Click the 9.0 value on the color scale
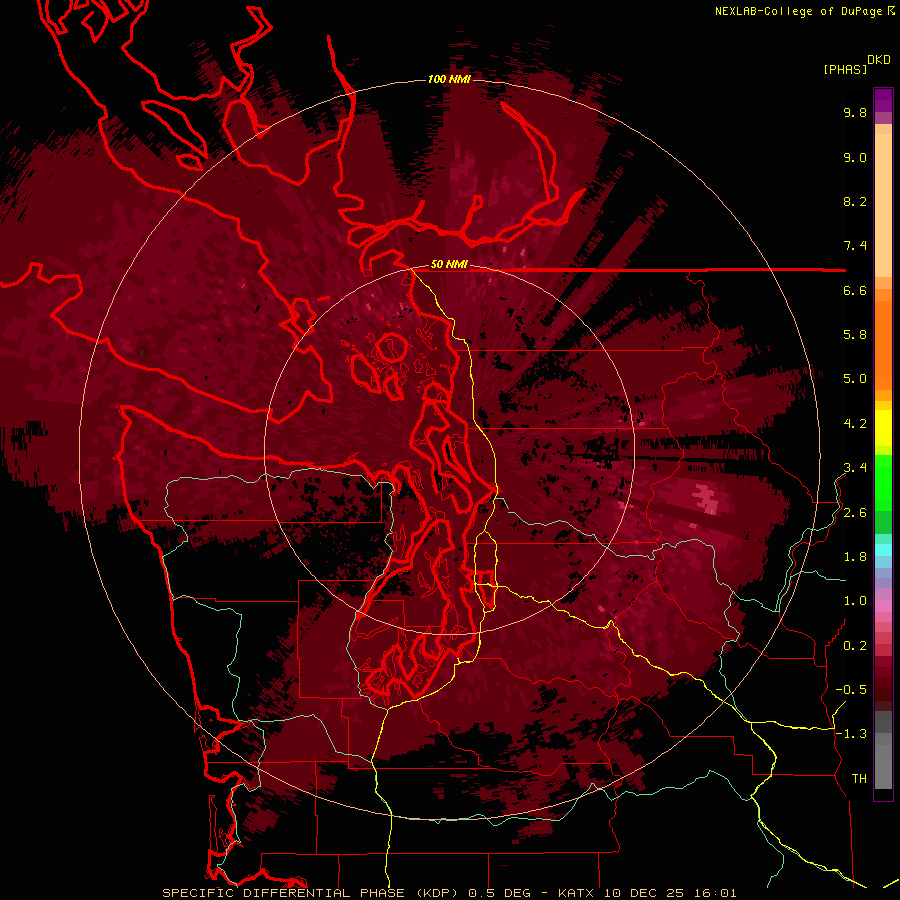Screen dimensions: 900x900 pyautogui.click(x=855, y=157)
